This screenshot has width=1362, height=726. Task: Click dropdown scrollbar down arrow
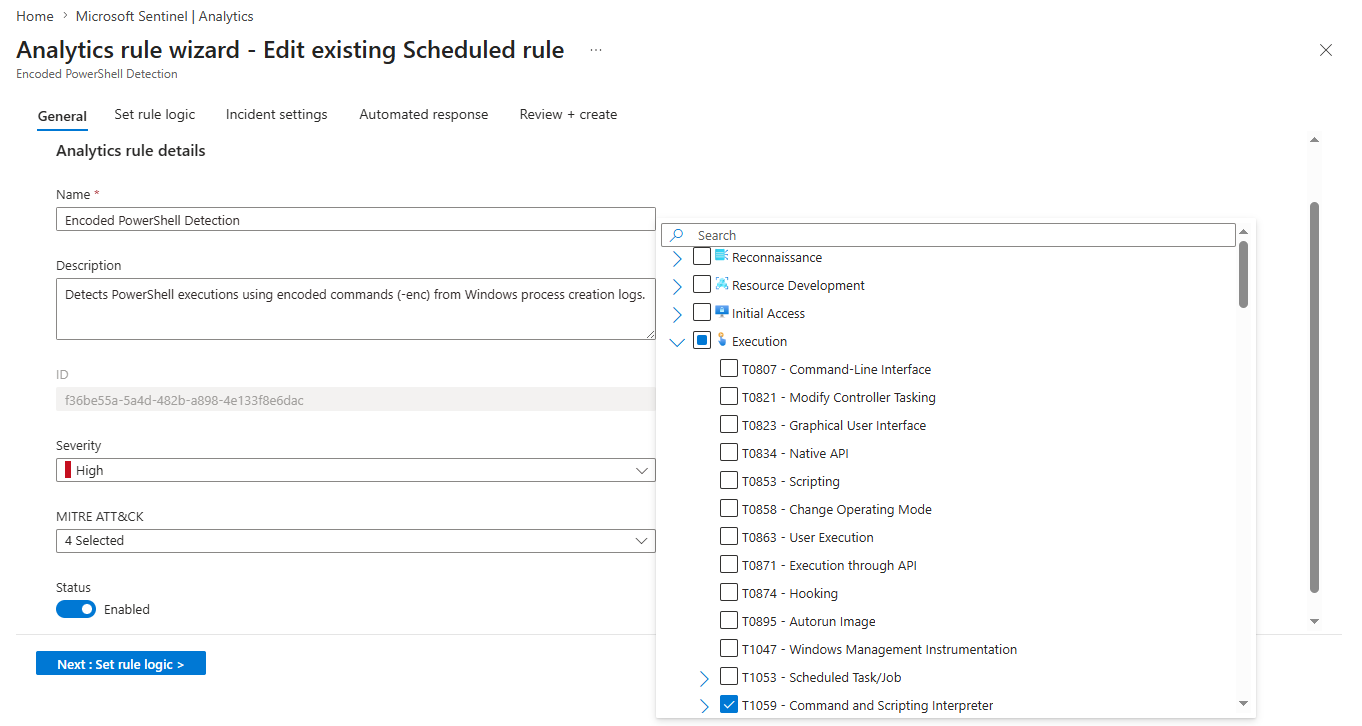tap(1243, 704)
